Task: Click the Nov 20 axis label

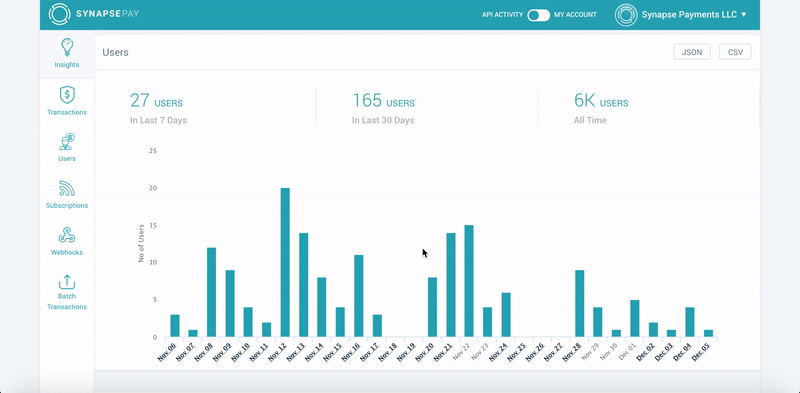Action: (425, 352)
